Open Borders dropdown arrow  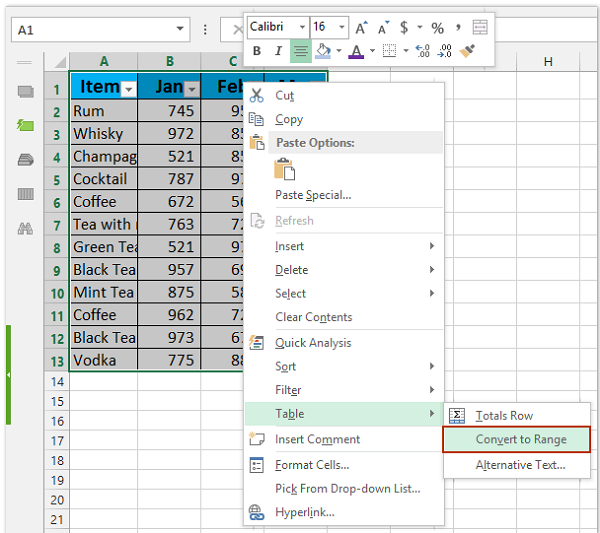click(406, 51)
